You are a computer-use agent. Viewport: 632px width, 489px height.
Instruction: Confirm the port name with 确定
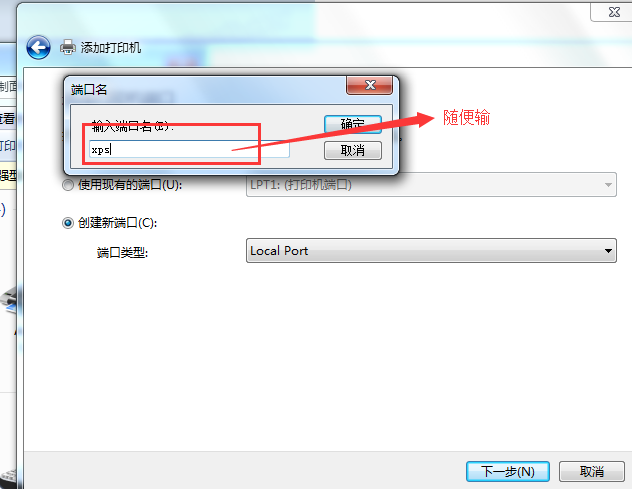(x=353, y=124)
